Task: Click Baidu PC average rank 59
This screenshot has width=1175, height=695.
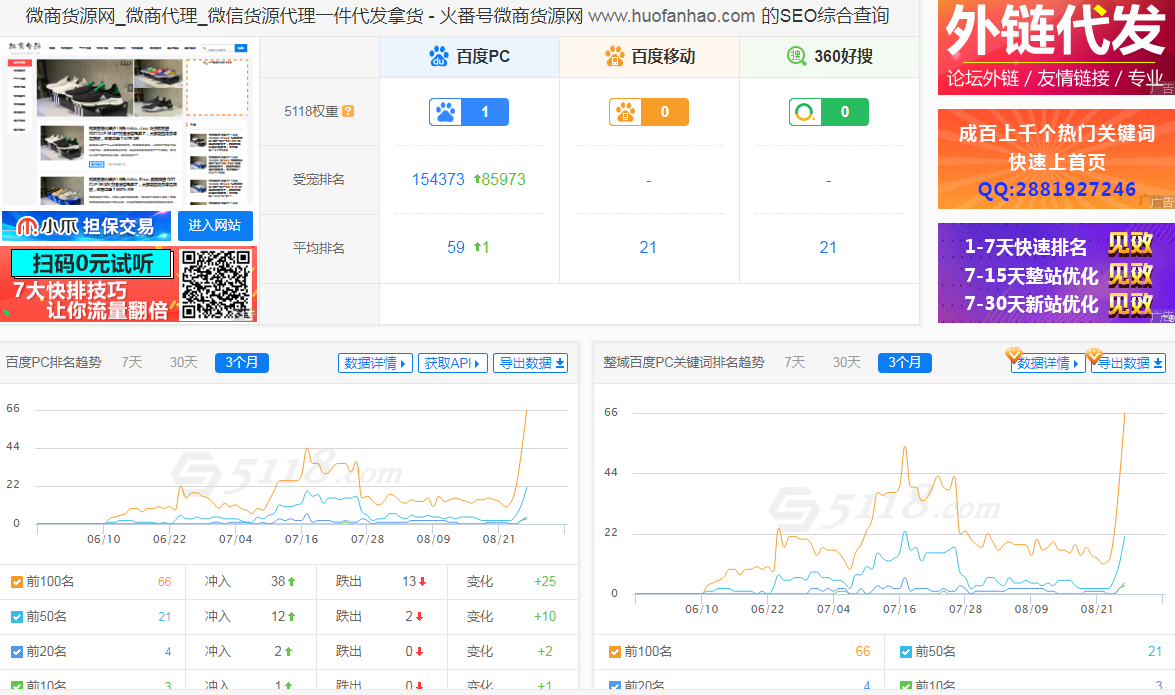Action: click(x=456, y=247)
